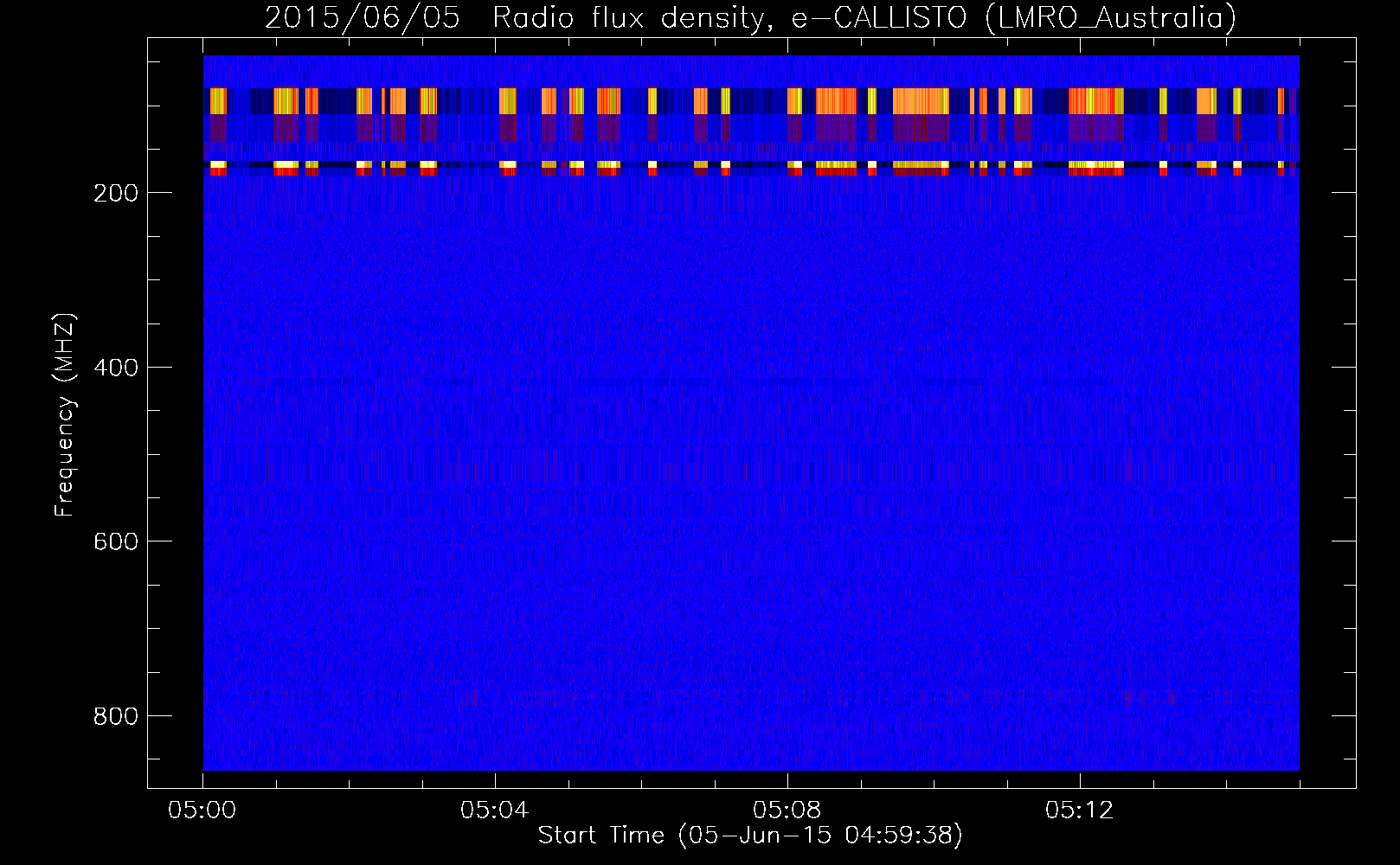Click the '05:12' time tick label
1400x865 pixels.
pyautogui.click(x=1080, y=811)
